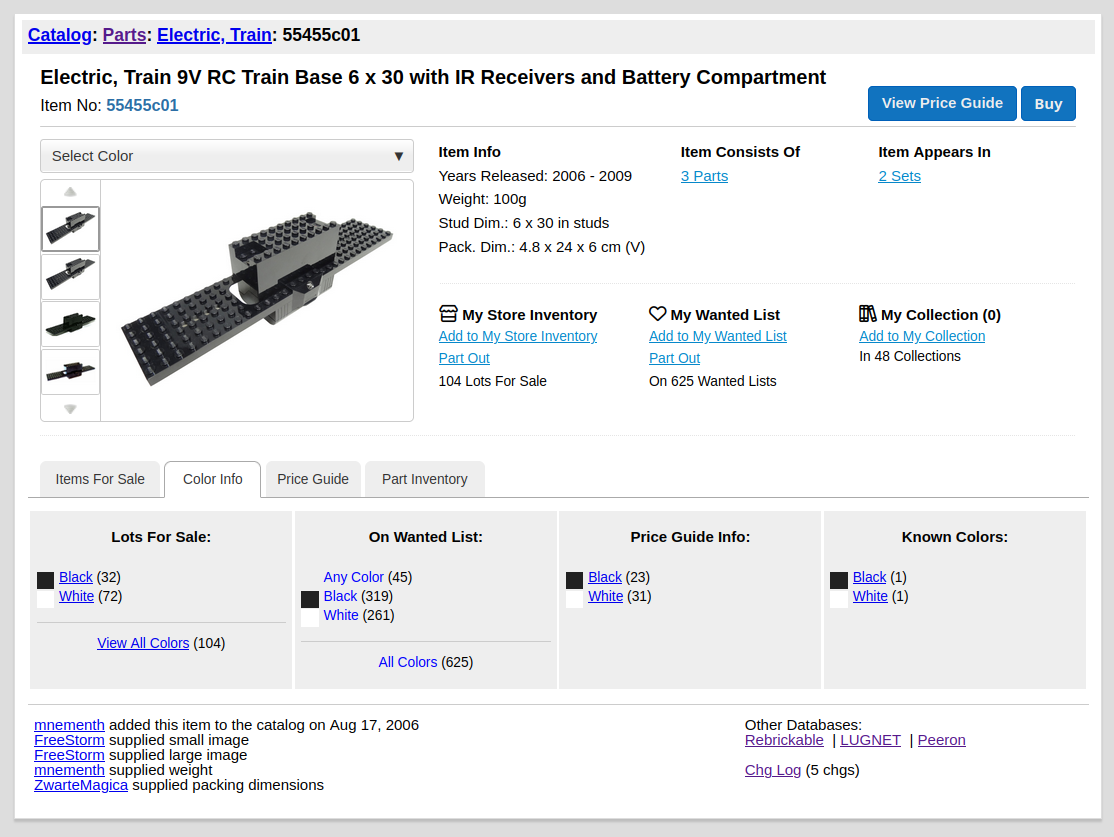
Task: Click All Colors (625) link
Action: coord(408,662)
